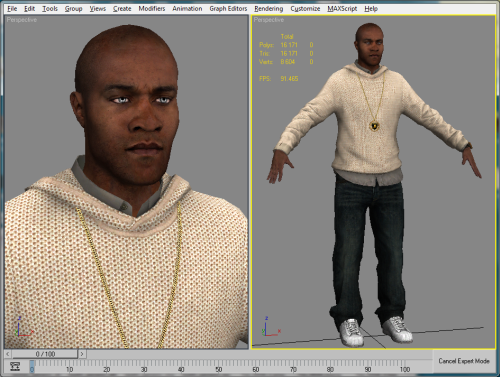Viewport: 500px width, 377px height.
Task: Open the Create menu
Action: click(122, 9)
